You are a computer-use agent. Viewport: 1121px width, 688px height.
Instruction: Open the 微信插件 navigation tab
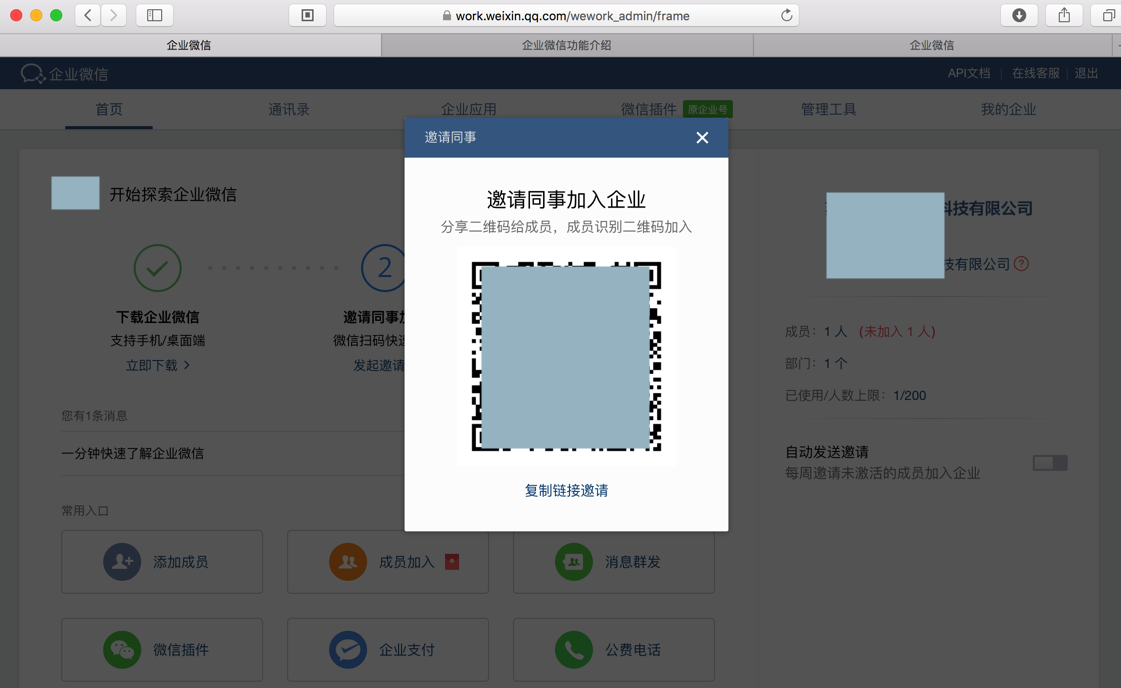(648, 109)
